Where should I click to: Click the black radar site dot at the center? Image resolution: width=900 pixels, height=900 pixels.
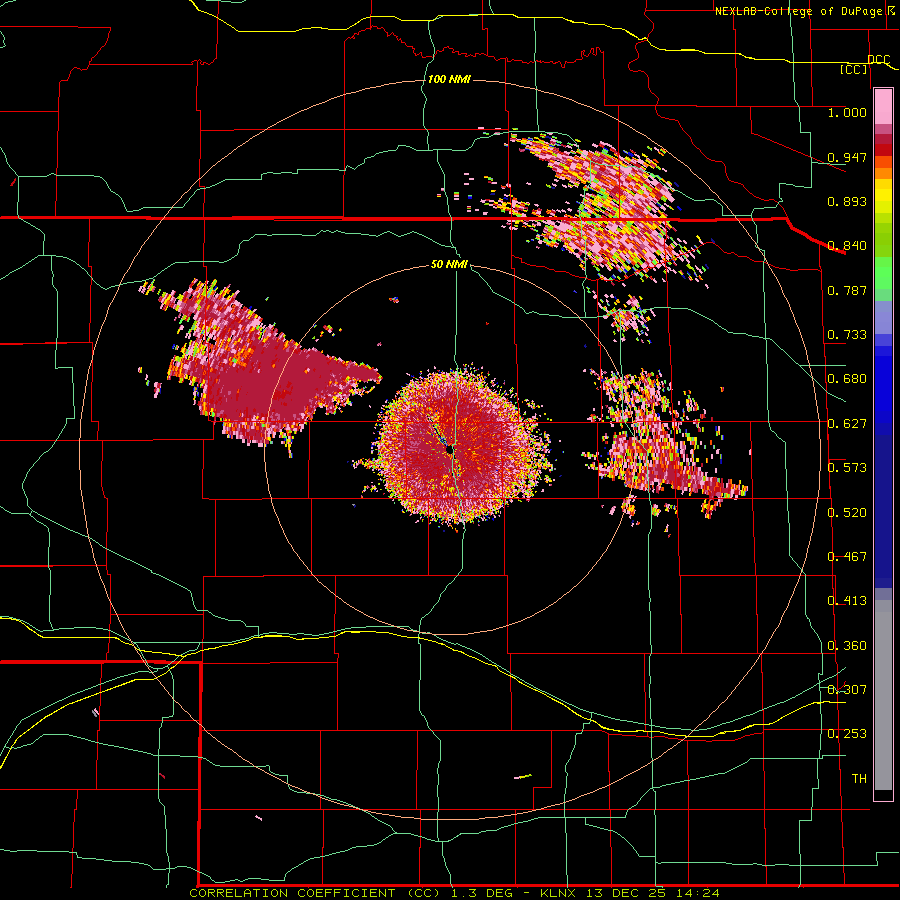(450, 451)
